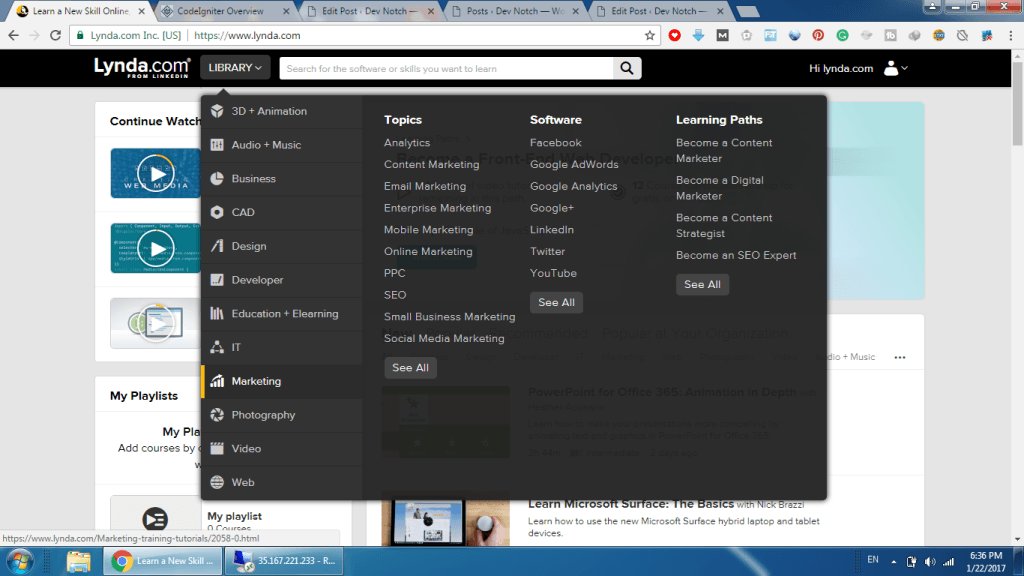Open the Microsoft Surface course thumbnail

point(445,519)
